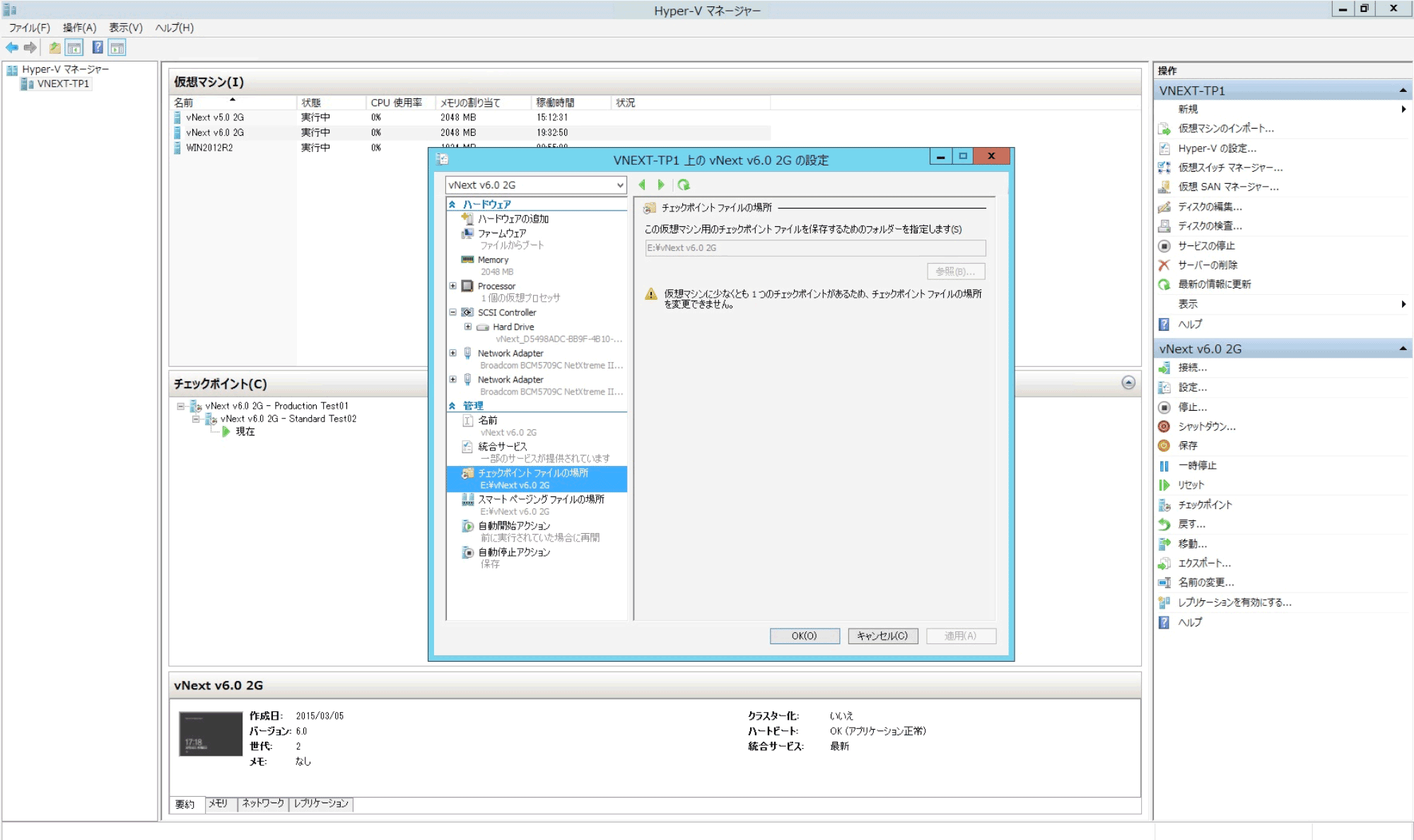Switch to the ネットワーク tab
1414x840 pixels.
263,804
